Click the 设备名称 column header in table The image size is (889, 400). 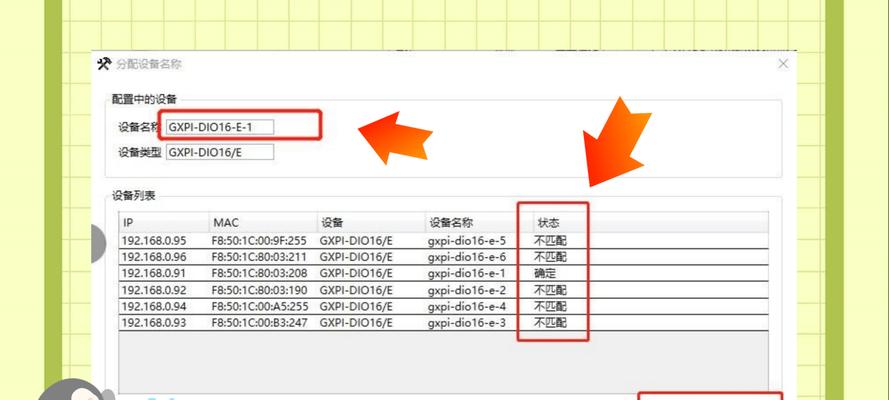click(x=479, y=223)
